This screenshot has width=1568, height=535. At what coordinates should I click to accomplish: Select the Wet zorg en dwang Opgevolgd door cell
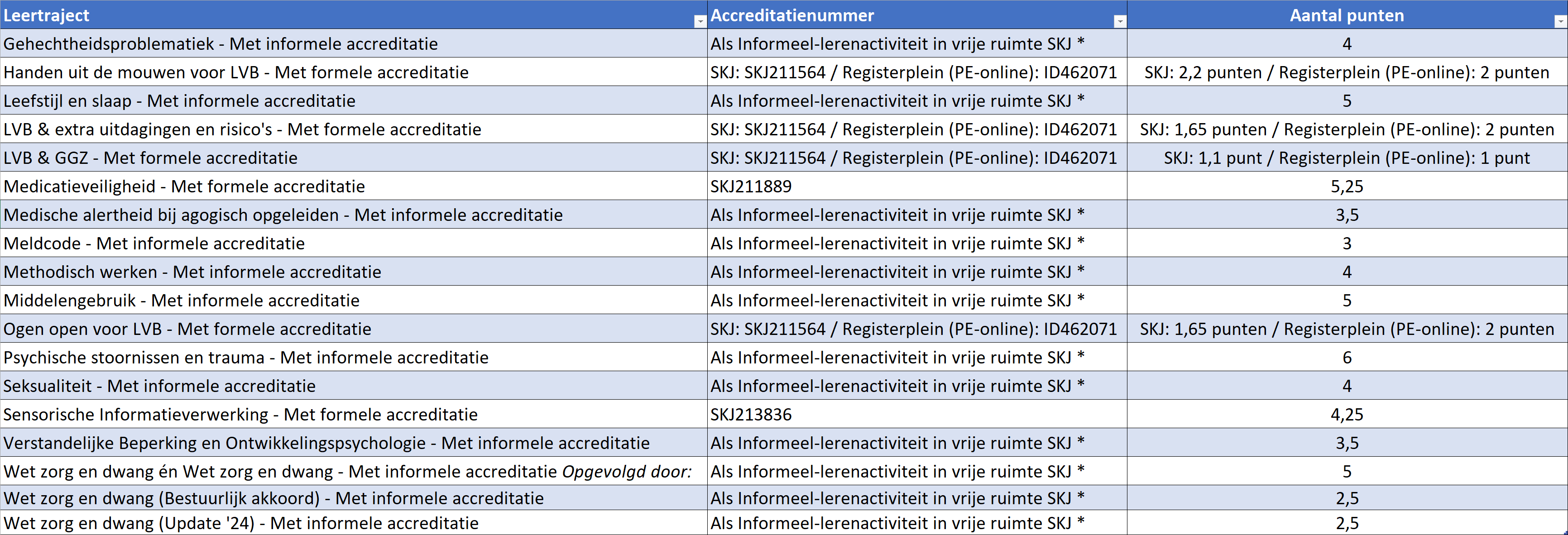tap(354, 472)
